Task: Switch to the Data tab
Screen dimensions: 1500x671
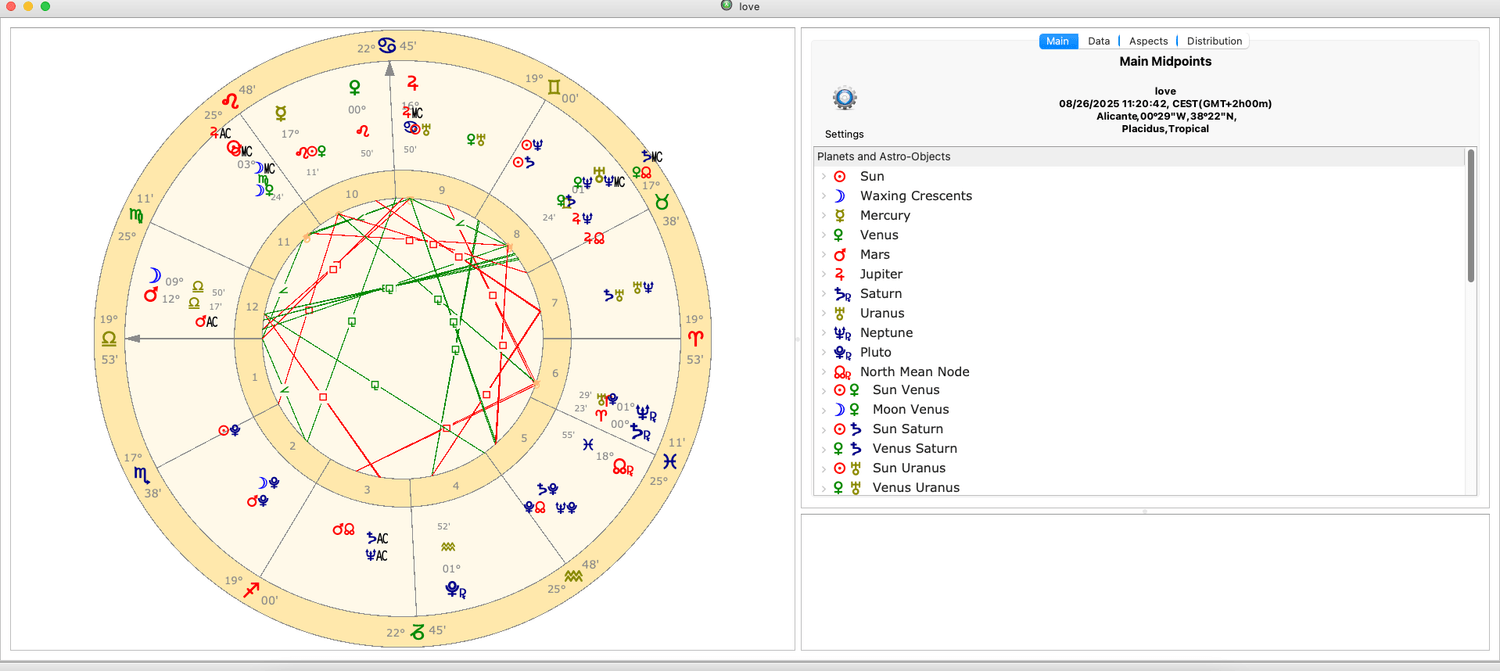Action: (x=1099, y=41)
